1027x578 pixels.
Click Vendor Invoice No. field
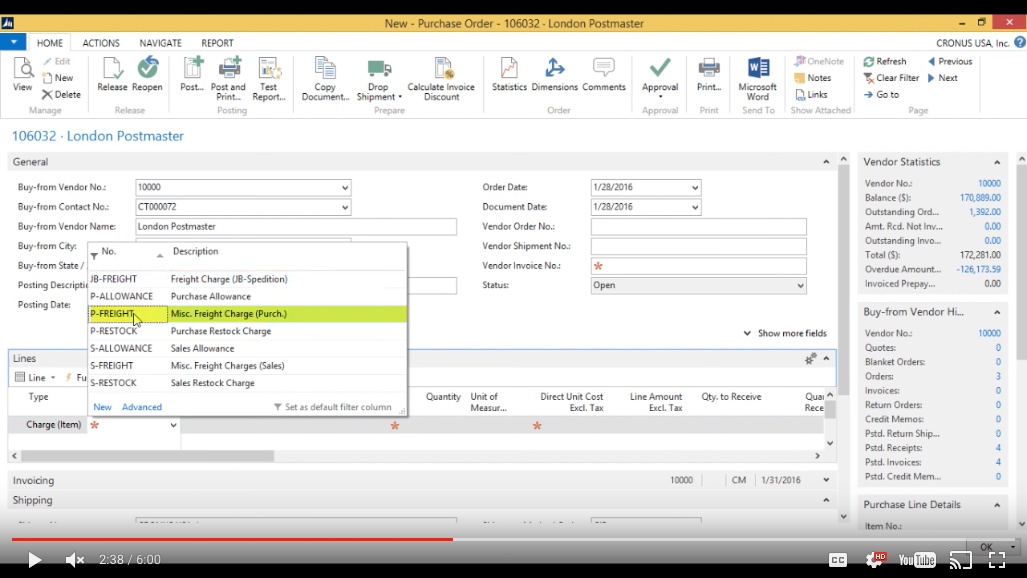[x=698, y=266]
